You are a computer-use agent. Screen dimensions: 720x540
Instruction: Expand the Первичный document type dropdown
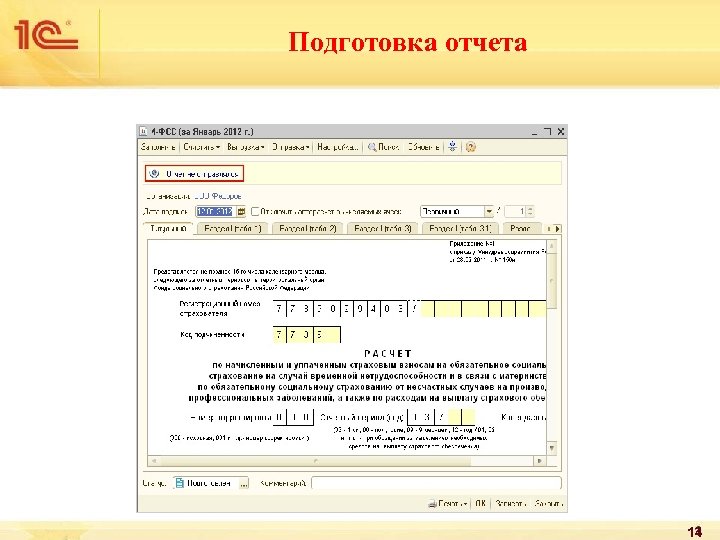489,212
